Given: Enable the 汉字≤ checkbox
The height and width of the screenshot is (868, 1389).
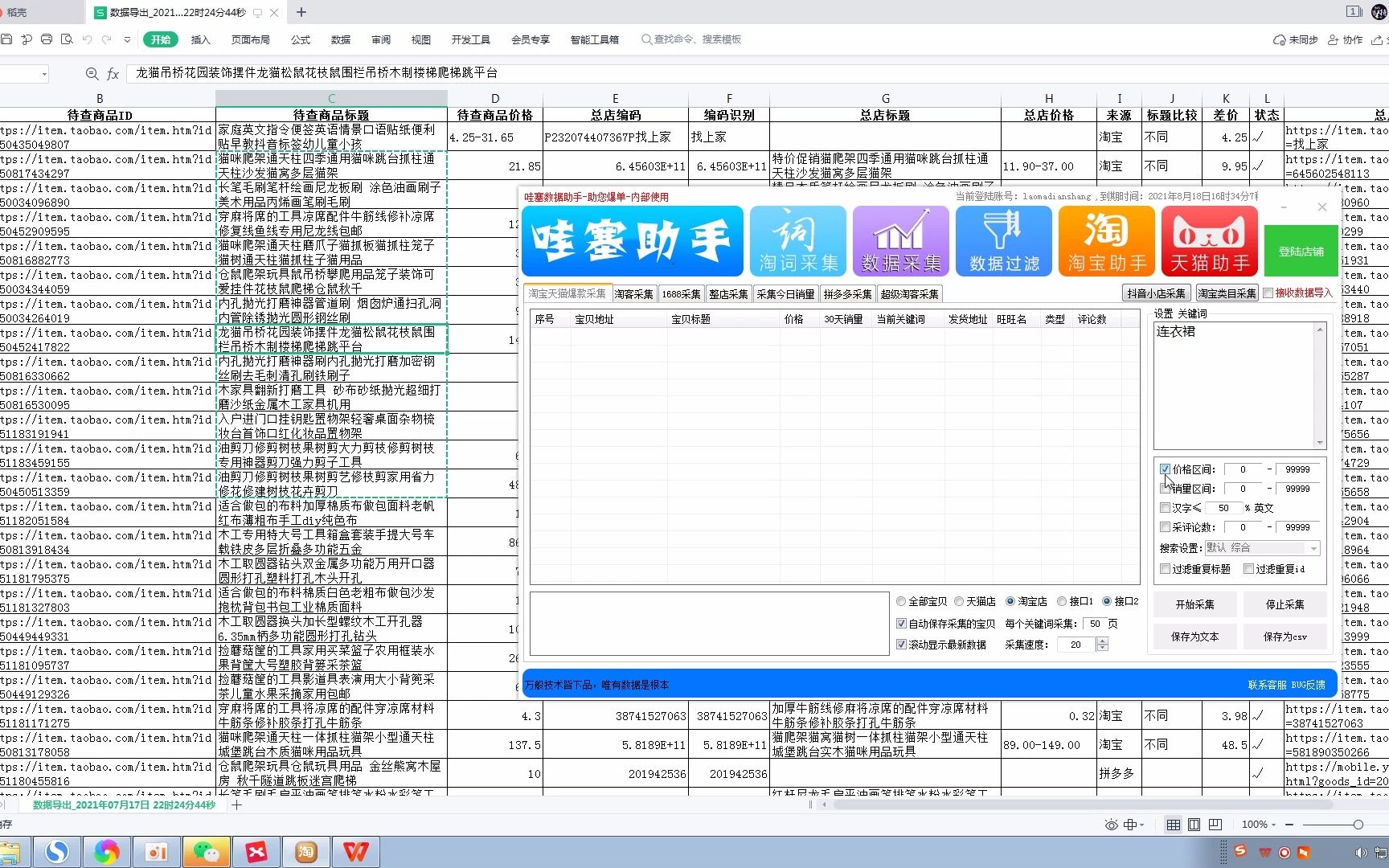Looking at the screenshot, I should point(1165,508).
